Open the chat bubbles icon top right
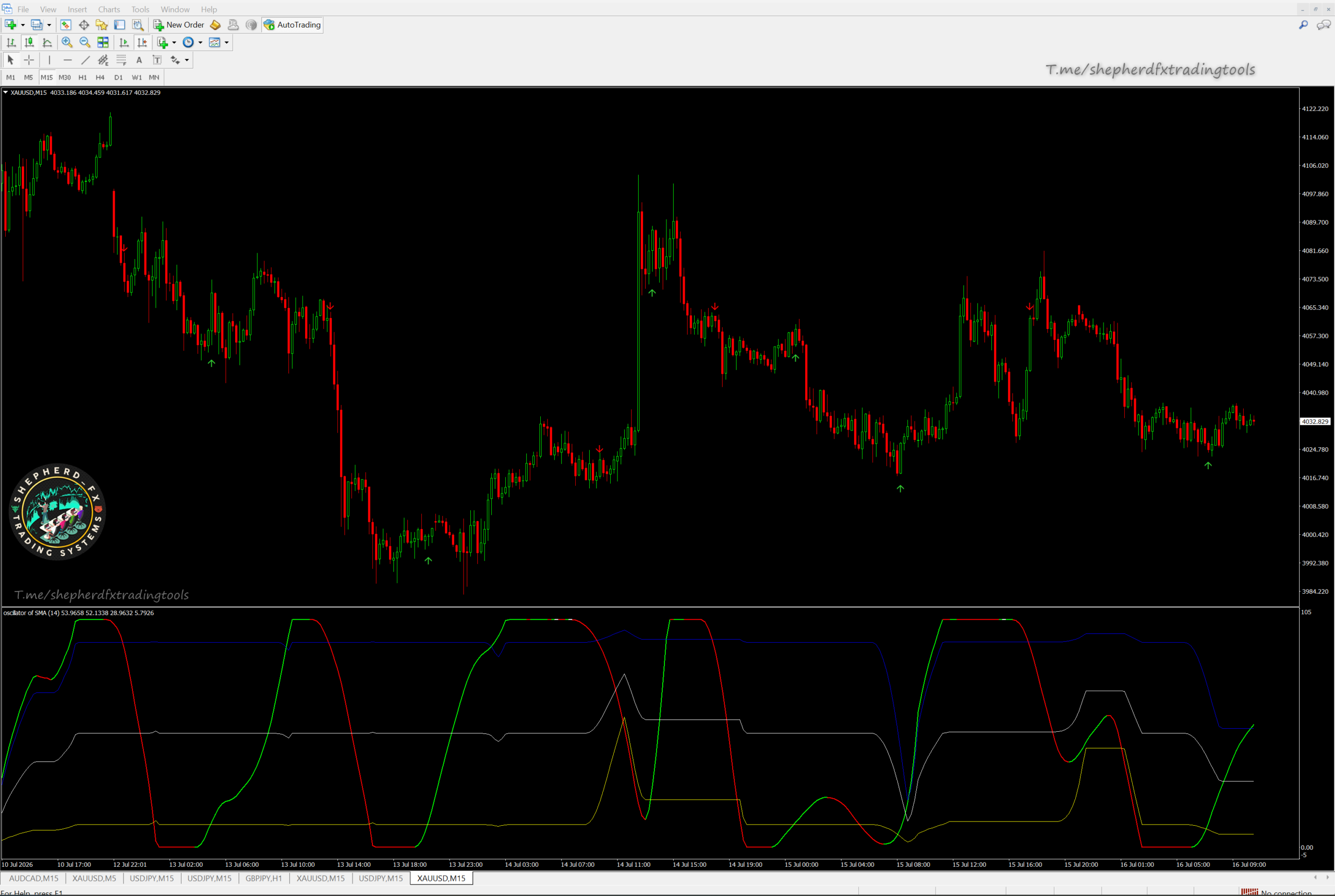 [1323, 24]
